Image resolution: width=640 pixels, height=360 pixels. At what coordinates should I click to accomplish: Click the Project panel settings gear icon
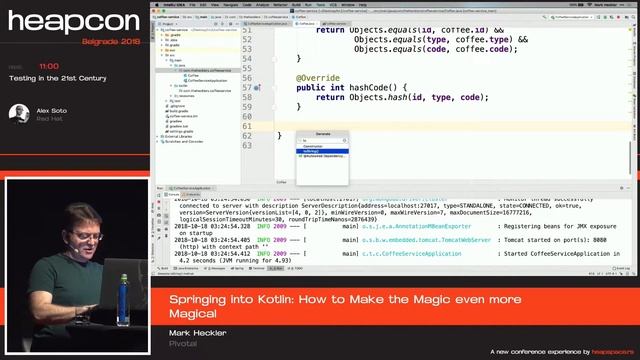click(230, 24)
